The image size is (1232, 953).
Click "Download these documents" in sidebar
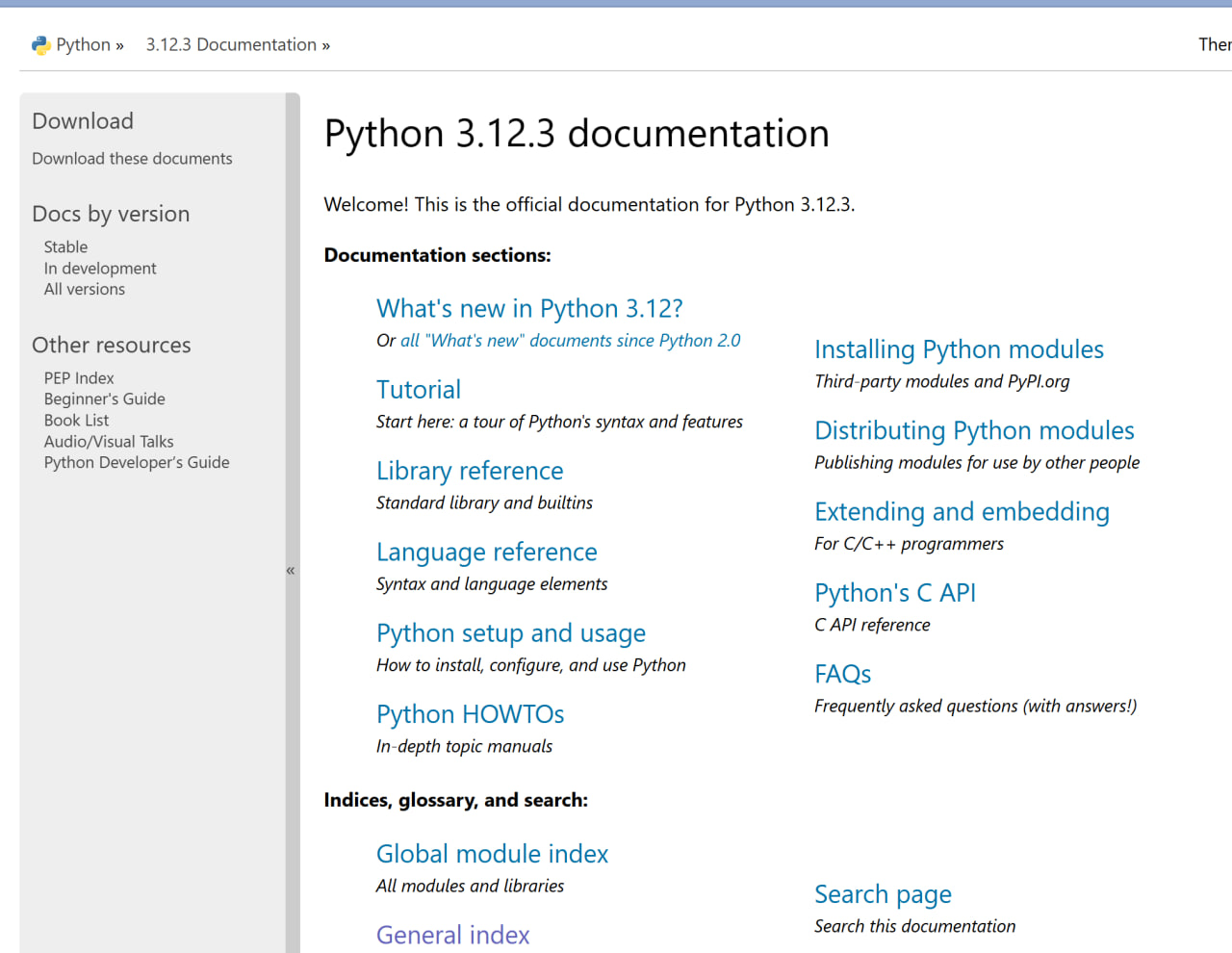point(132,159)
